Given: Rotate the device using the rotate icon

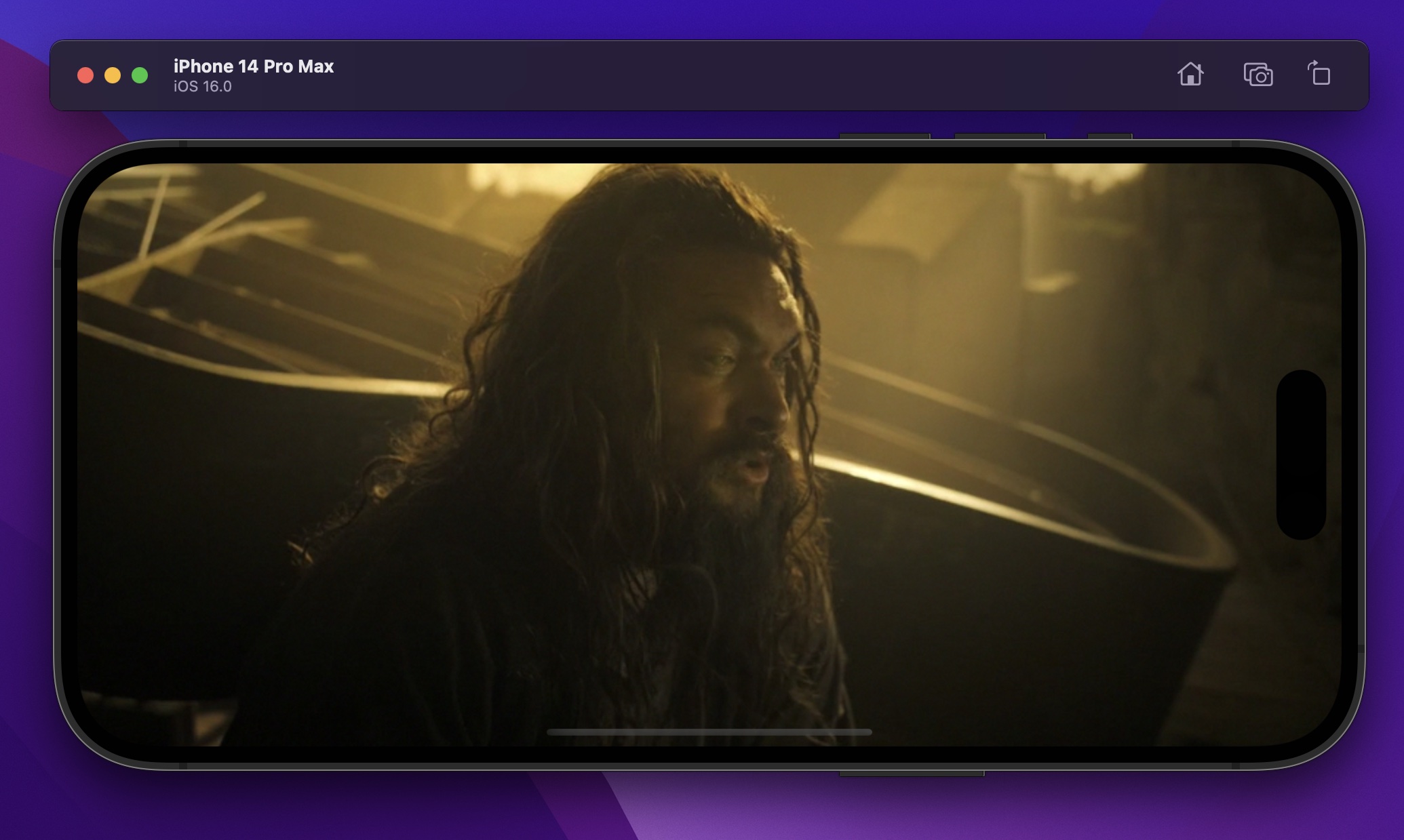Looking at the screenshot, I should point(1319,73).
